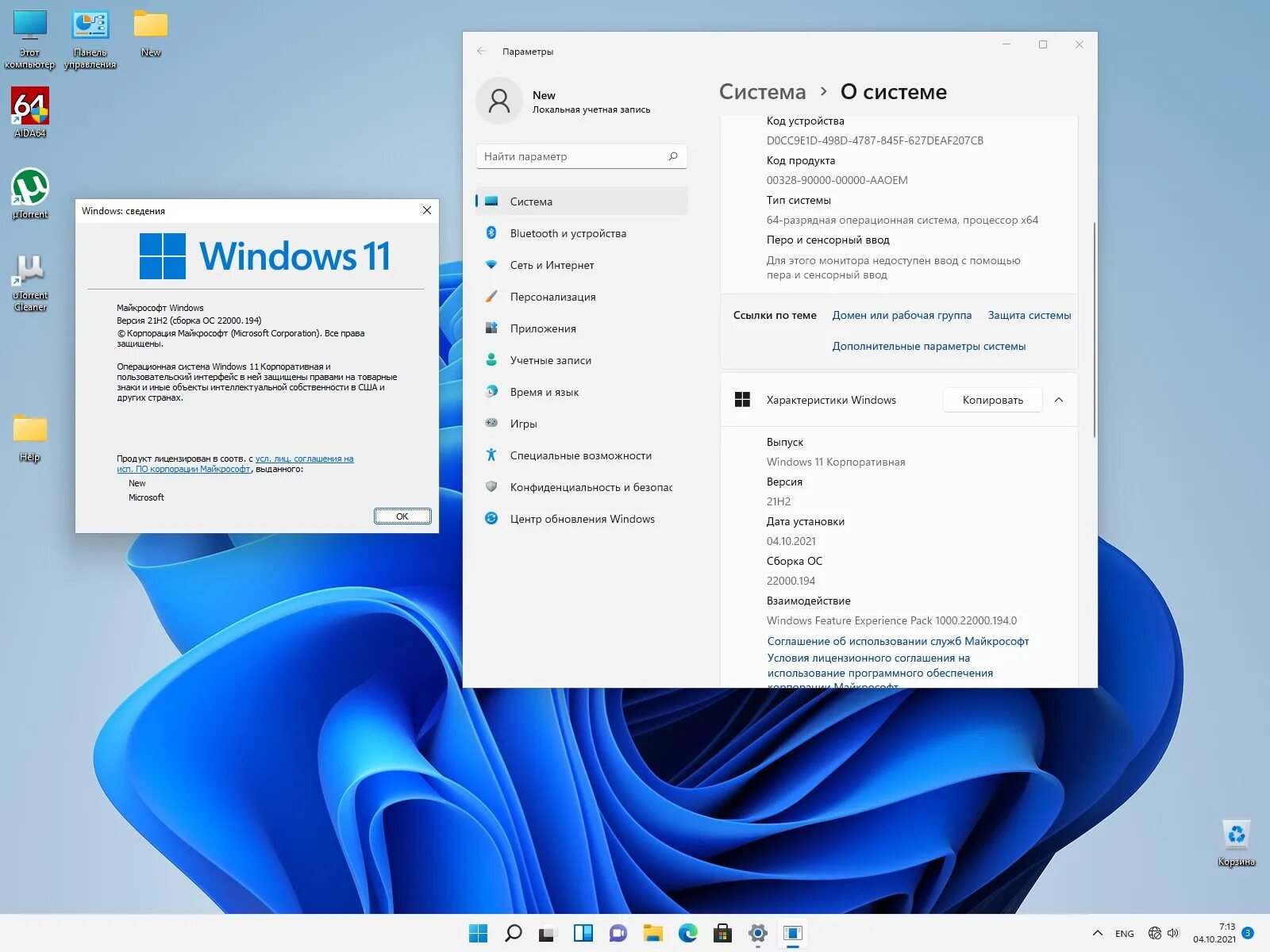Screen dimensions: 1270x952
Task: Open taskbar Search magnifier
Action: [514, 933]
